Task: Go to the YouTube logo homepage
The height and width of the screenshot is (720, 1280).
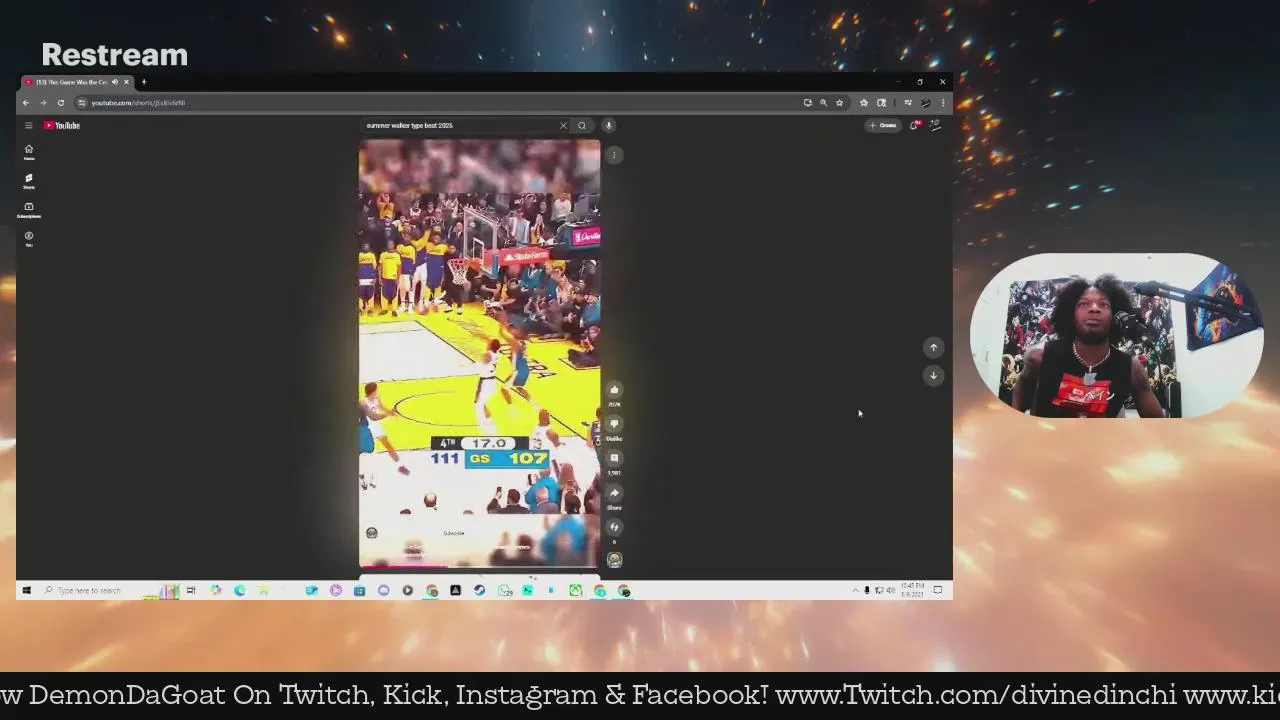Action: [x=62, y=126]
